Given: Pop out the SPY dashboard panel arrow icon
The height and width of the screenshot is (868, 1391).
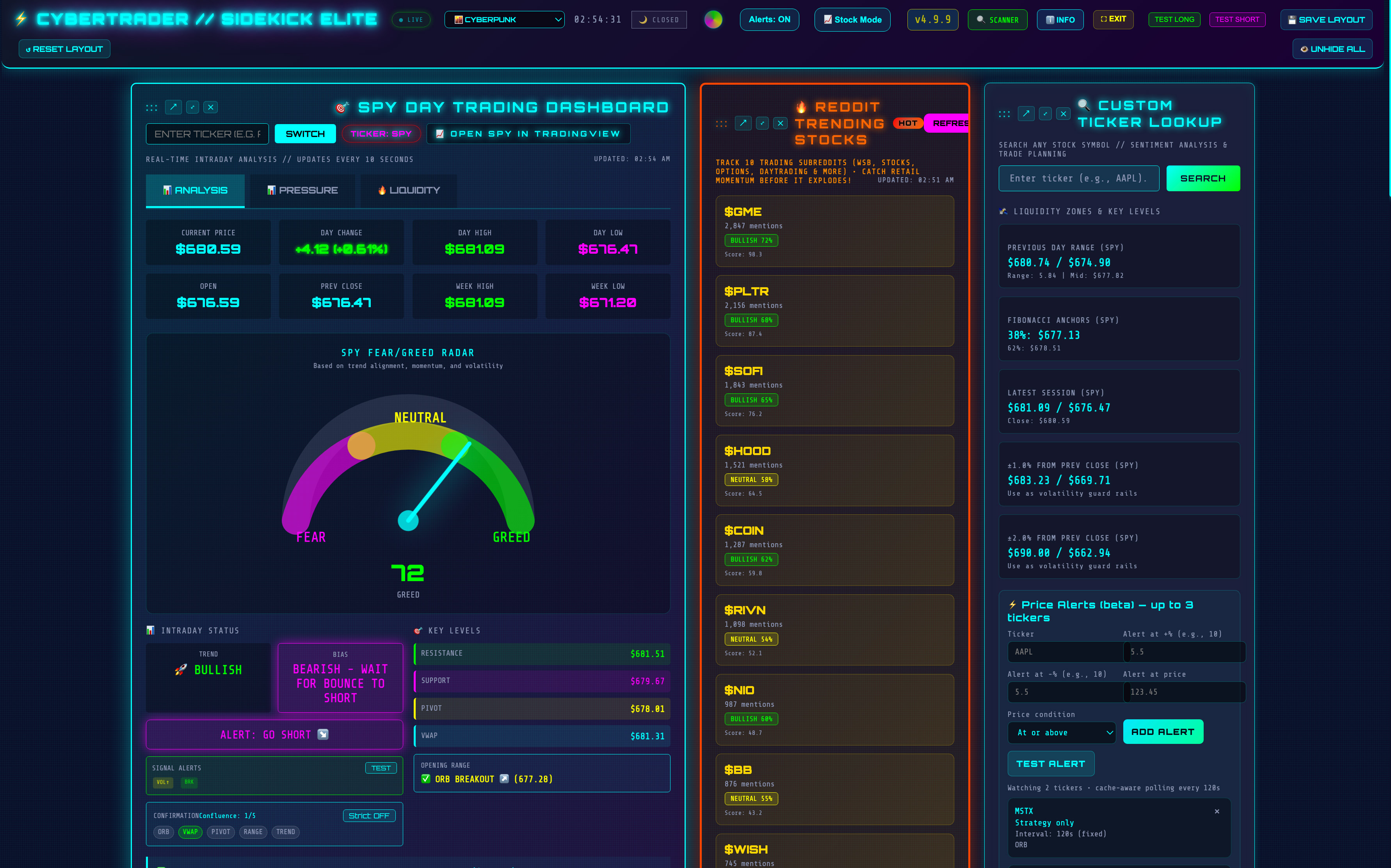Looking at the screenshot, I should (173, 107).
